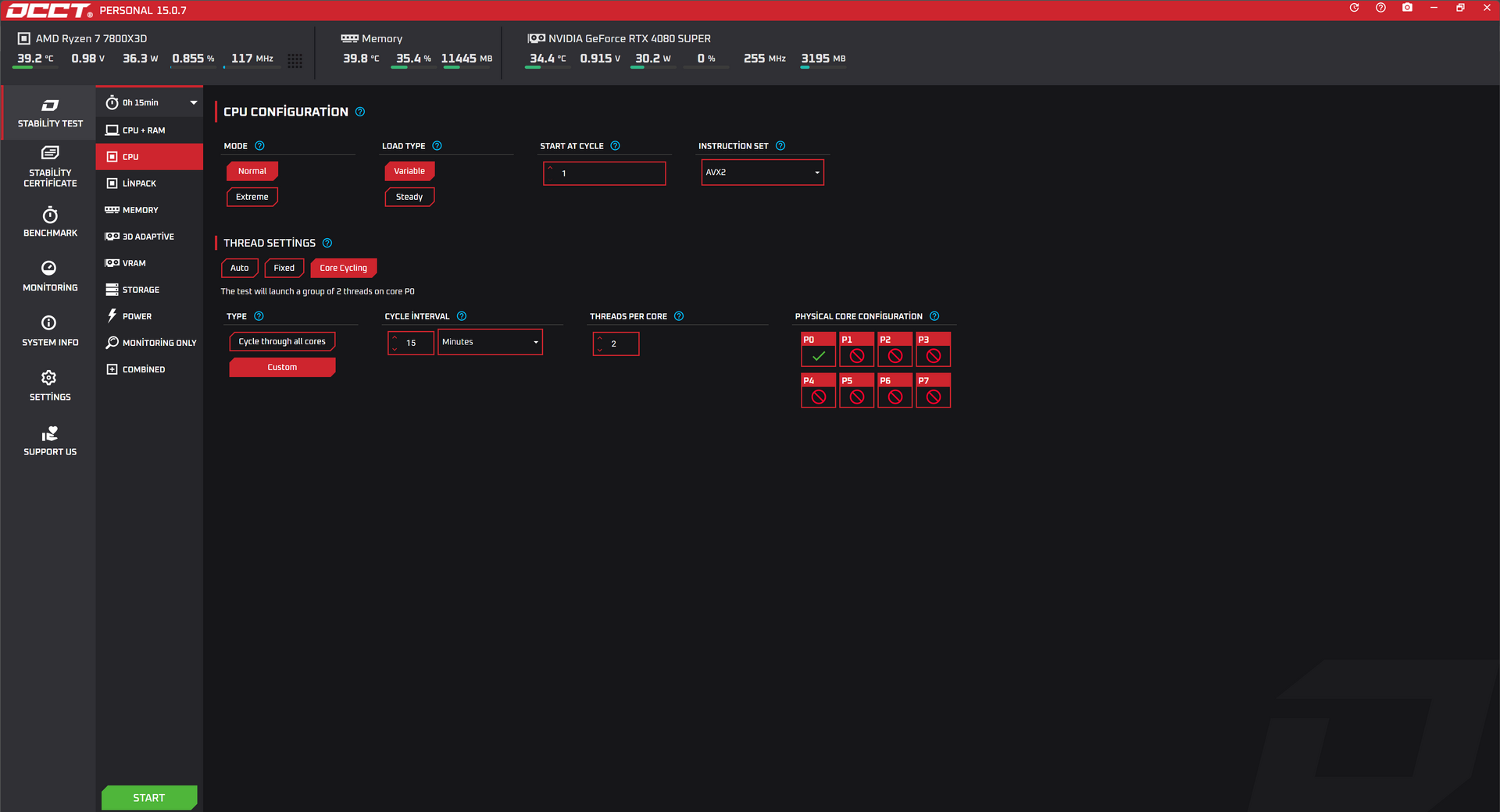Click the 3195 MB GPU memory value
The height and width of the screenshot is (812, 1500).
click(x=823, y=59)
